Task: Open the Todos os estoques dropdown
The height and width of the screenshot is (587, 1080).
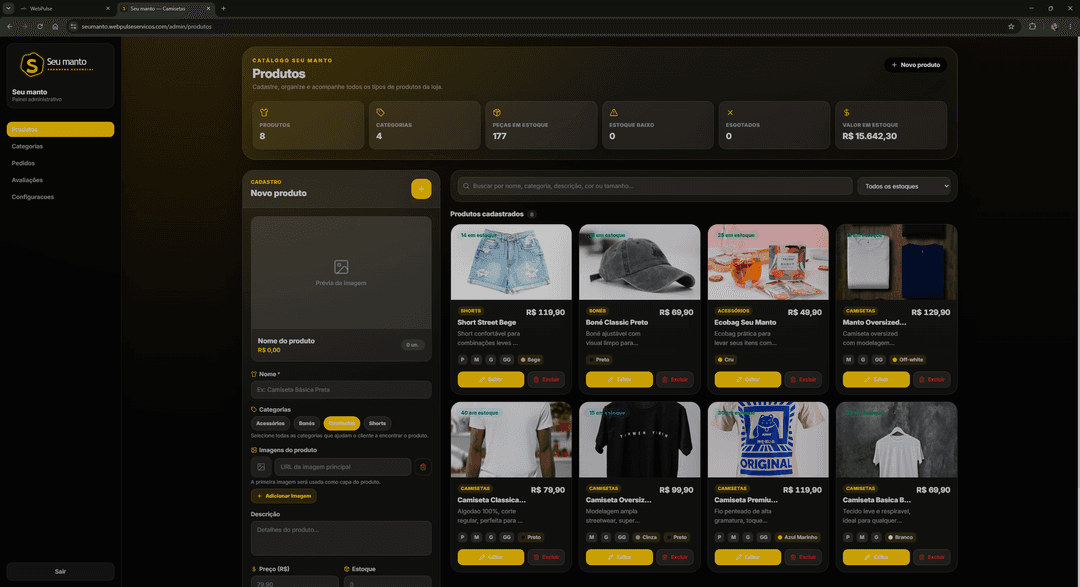Action: [904, 186]
